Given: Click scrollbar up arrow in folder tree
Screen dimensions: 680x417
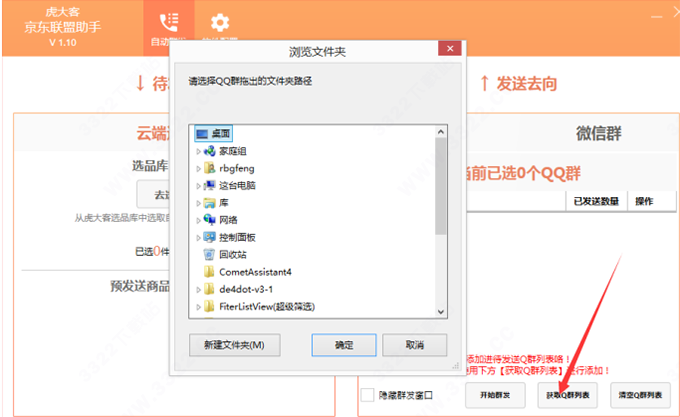Looking at the screenshot, I should click(441, 131).
